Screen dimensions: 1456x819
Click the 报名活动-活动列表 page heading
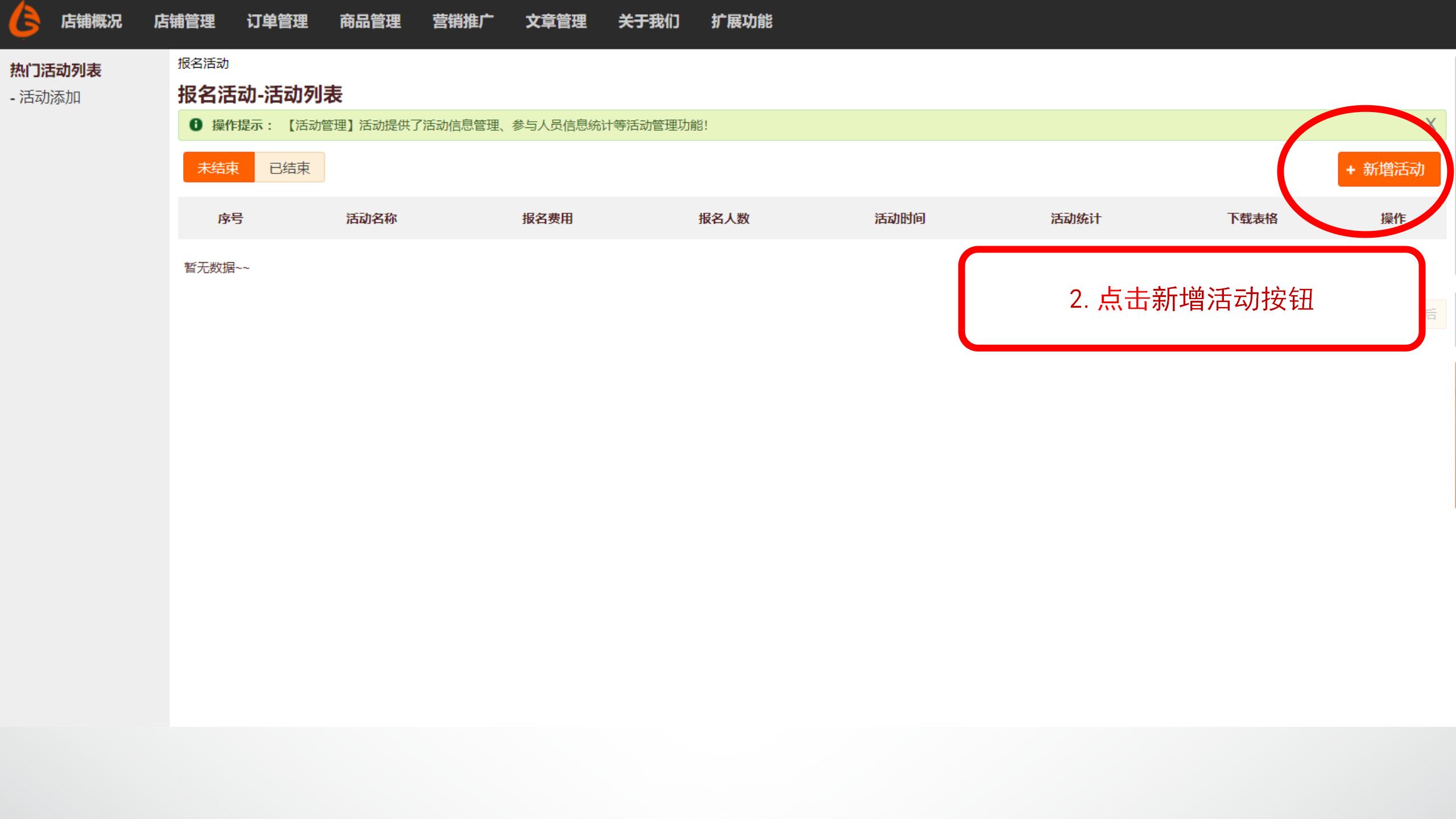coord(260,94)
